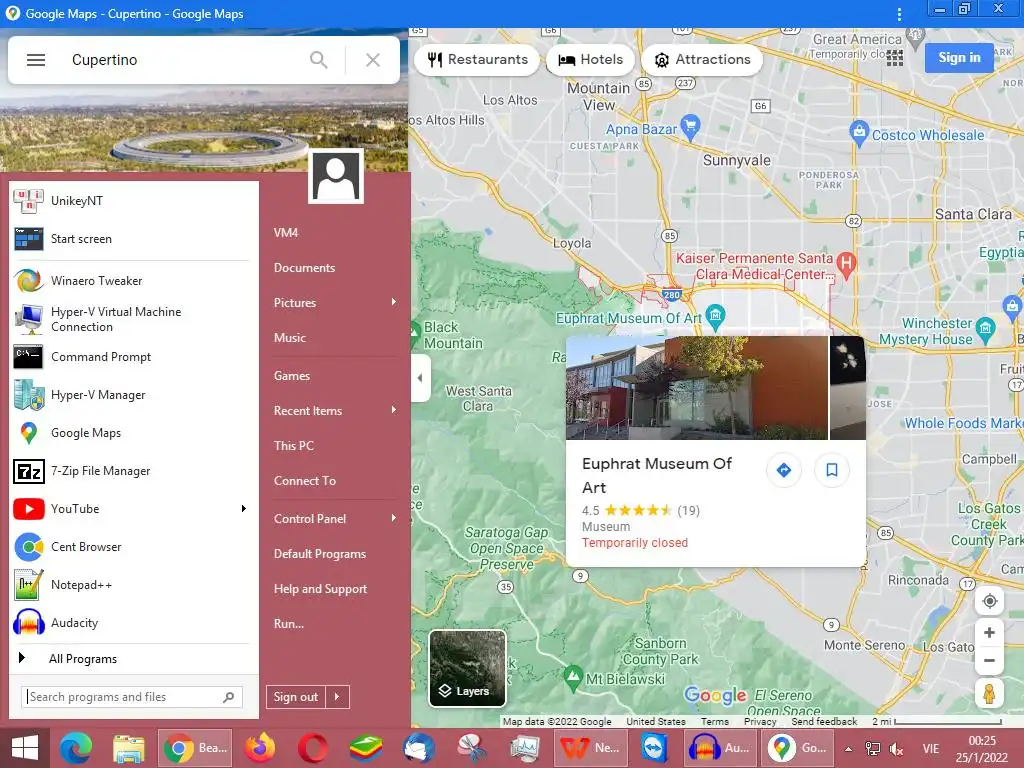Collapse the Maps side panel

click(x=420, y=378)
